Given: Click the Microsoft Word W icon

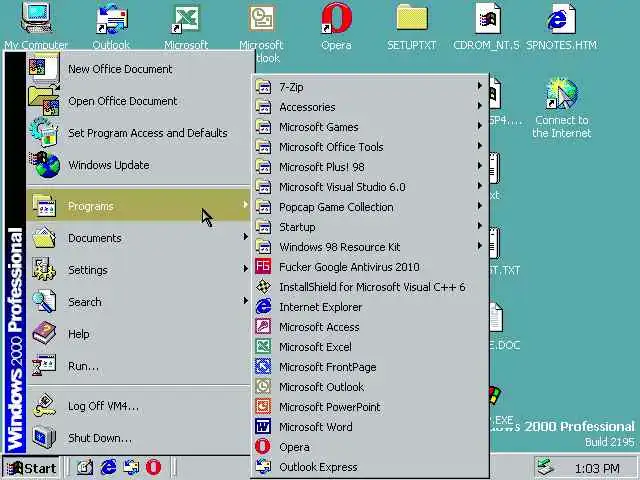Looking at the screenshot, I should 263,427.
